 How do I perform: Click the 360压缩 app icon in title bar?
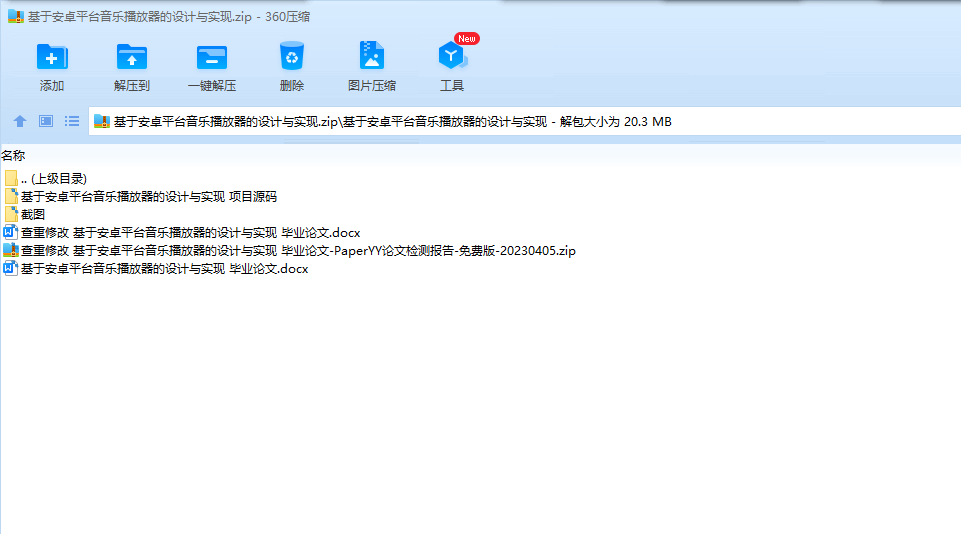[15, 17]
